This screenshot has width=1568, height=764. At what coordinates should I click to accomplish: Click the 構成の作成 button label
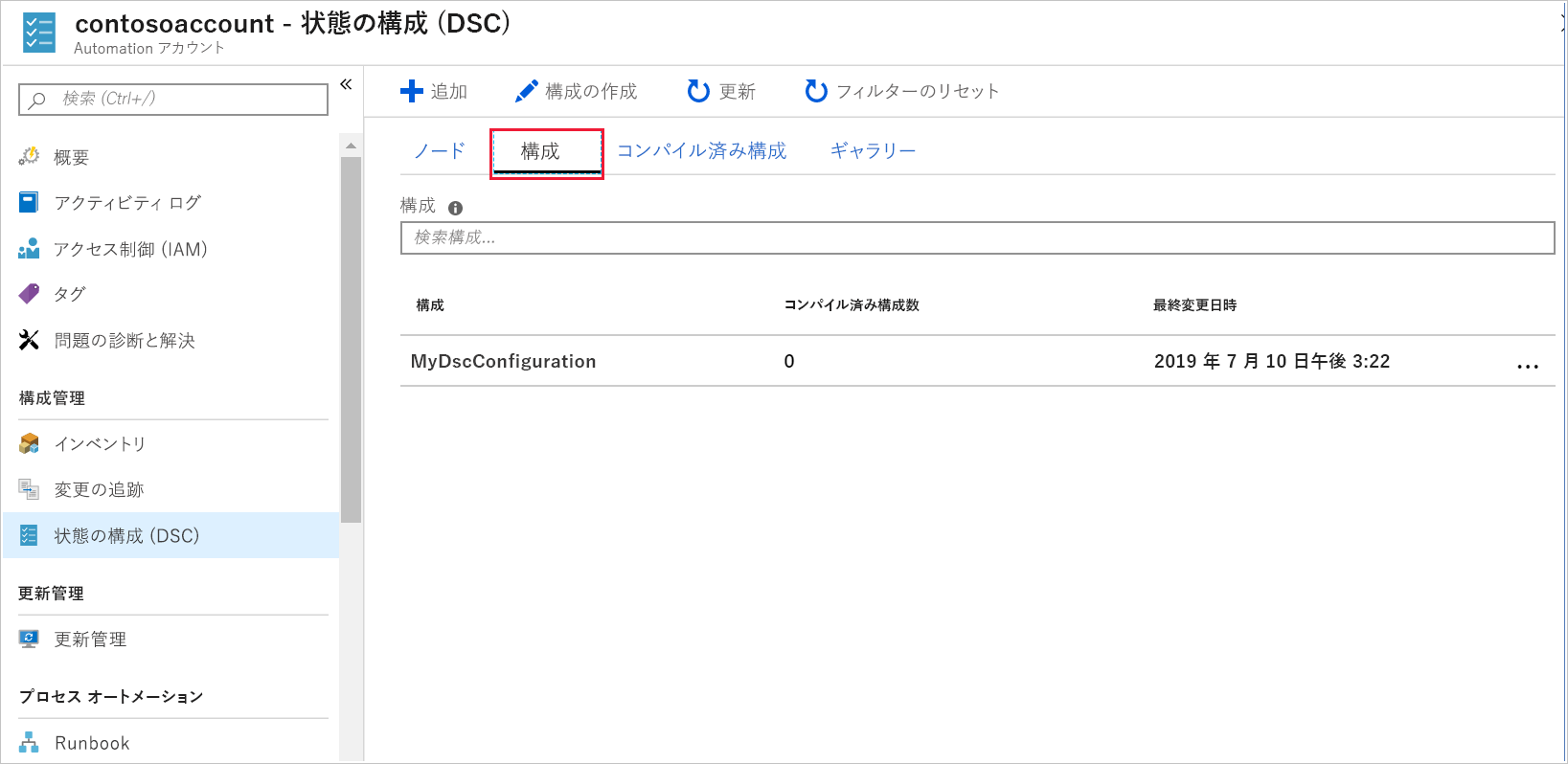point(591,91)
